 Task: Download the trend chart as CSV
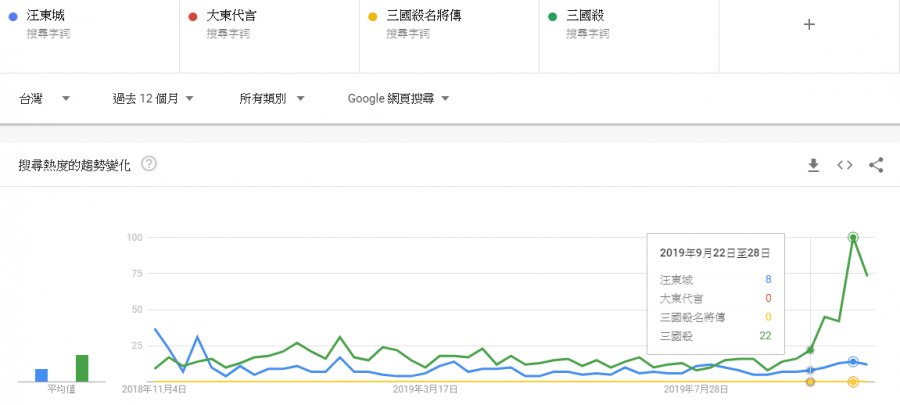[x=814, y=165]
